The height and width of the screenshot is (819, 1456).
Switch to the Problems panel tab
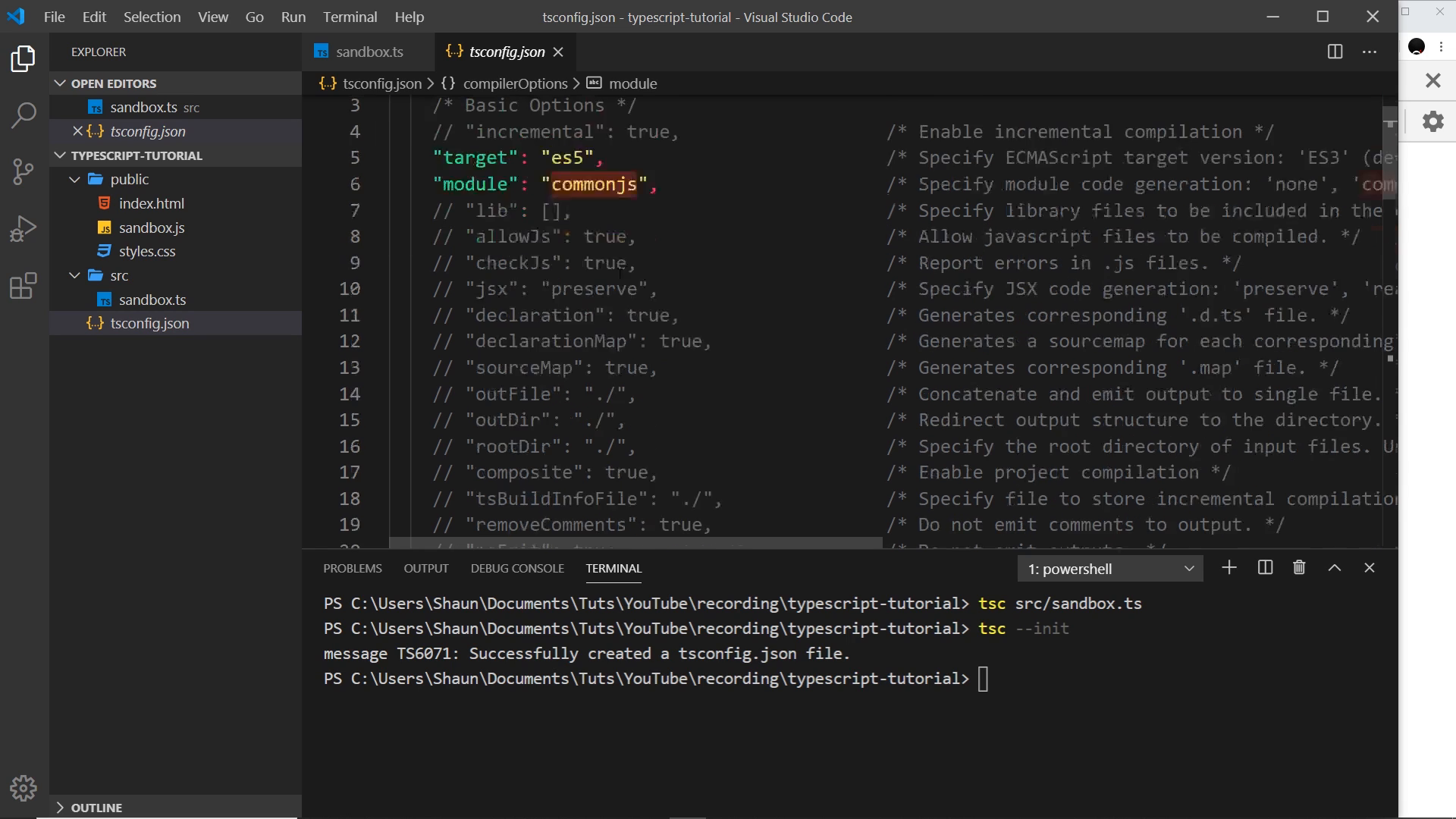coord(353,568)
